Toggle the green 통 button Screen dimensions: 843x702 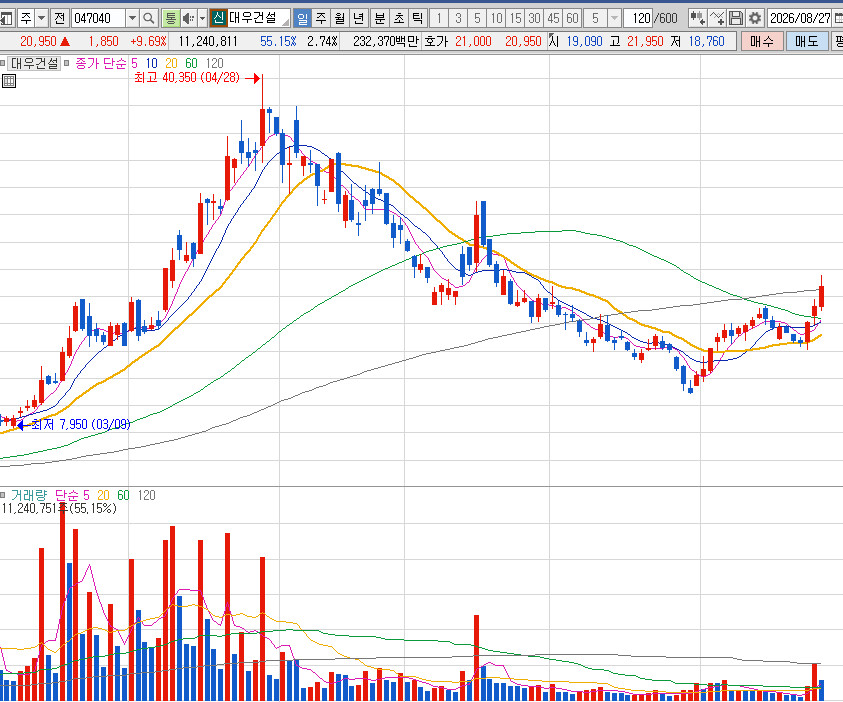pyautogui.click(x=170, y=19)
